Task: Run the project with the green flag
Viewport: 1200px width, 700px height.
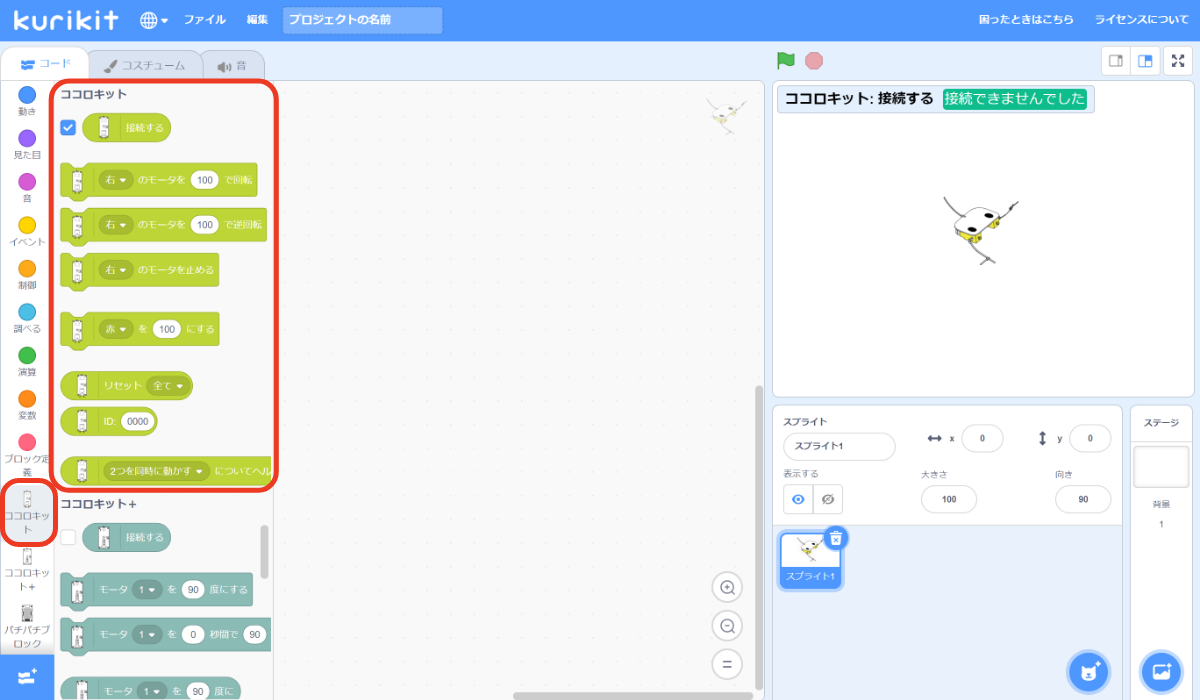Action: coord(785,60)
